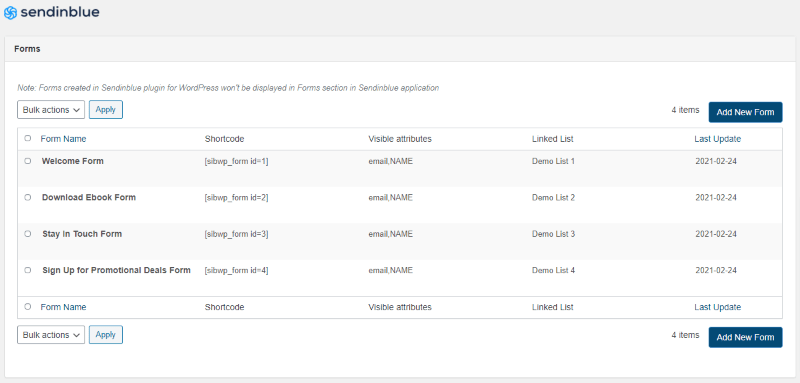Open the Stay in Touch Form entry
The image size is (800, 383).
(x=82, y=234)
